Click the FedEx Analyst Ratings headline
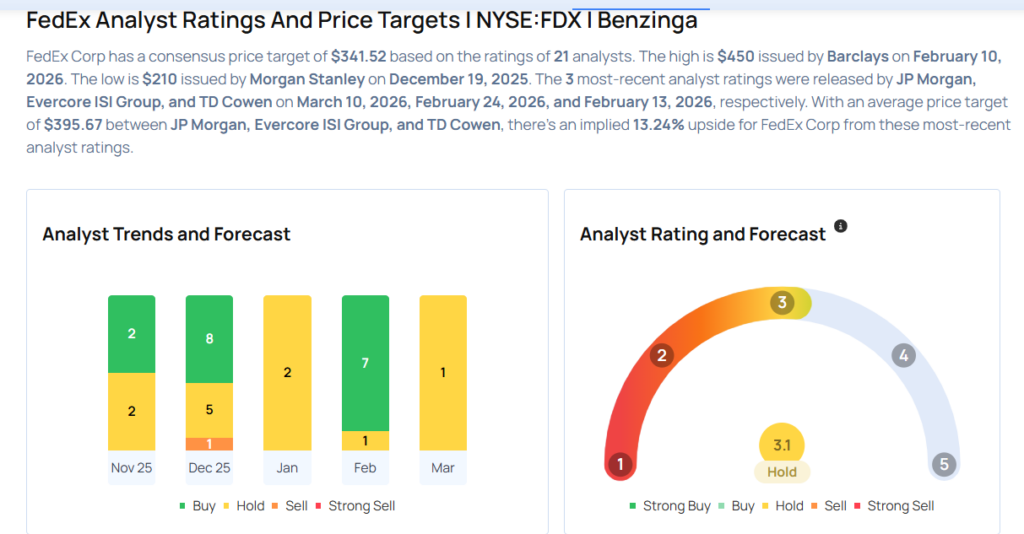 tap(361, 20)
